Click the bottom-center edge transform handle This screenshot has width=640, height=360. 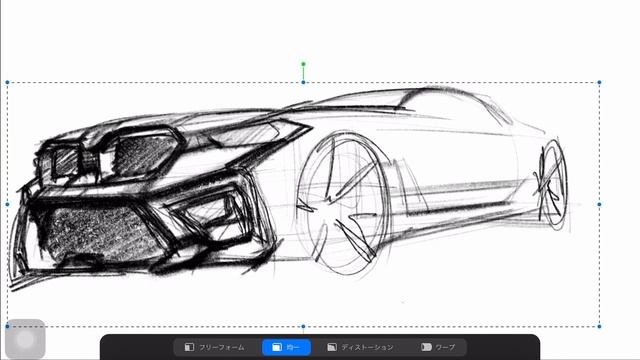pyautogui.click(x=303, y=327)
